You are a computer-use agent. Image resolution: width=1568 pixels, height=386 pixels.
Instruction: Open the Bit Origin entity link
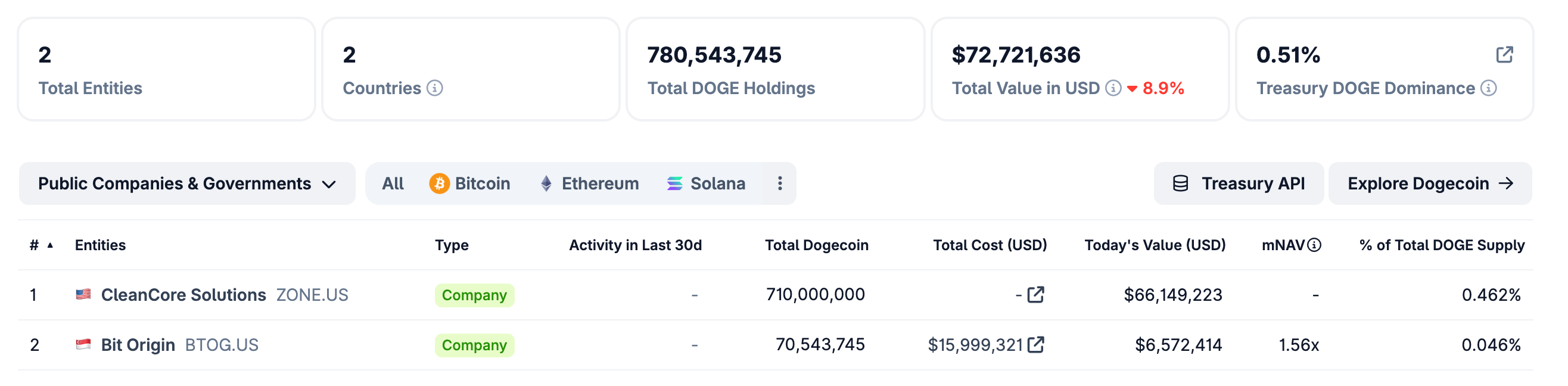point(138,344)
